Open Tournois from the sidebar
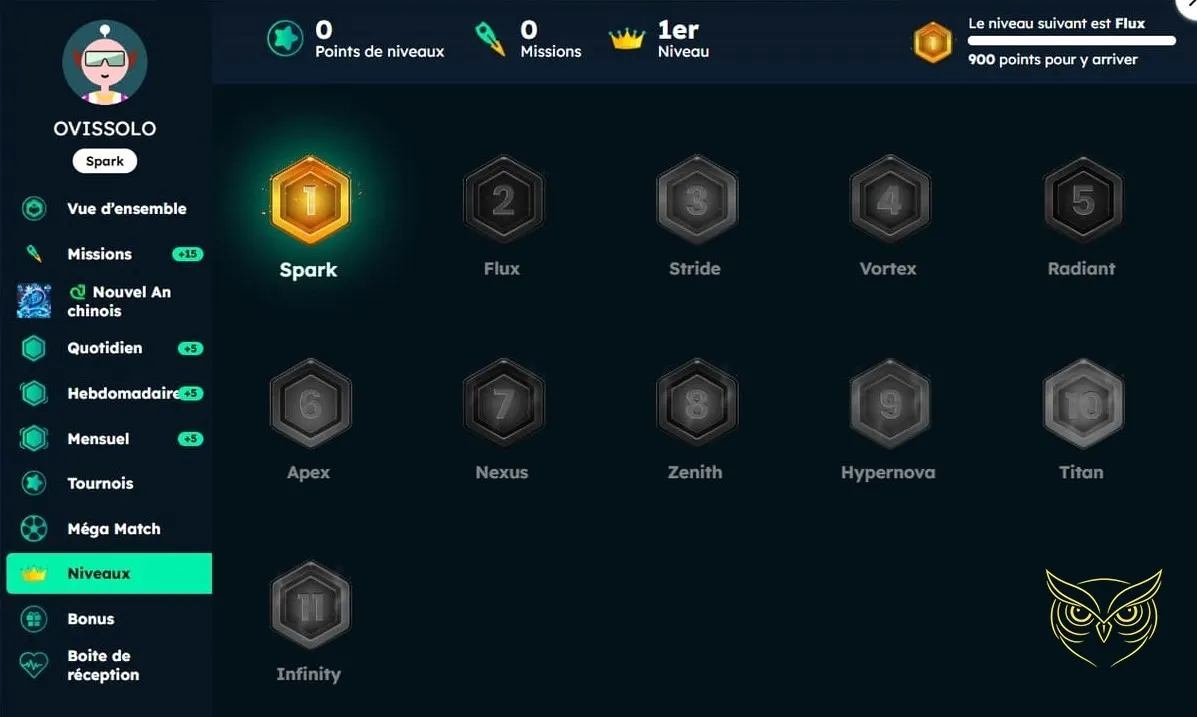The width and height of the screenshot is (1197, 717). pos(109,483)
